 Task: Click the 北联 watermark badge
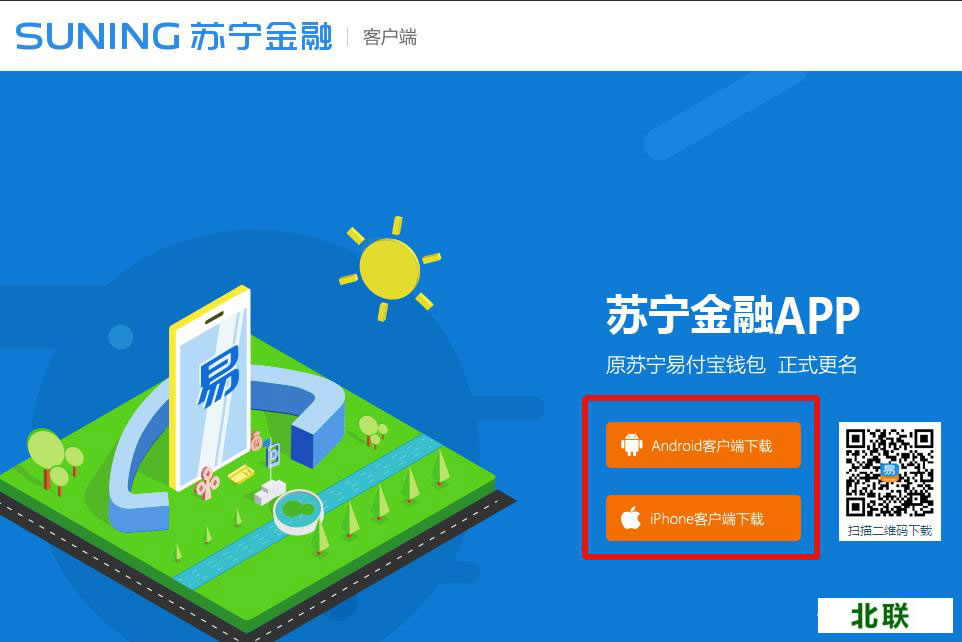click(885, 616)
